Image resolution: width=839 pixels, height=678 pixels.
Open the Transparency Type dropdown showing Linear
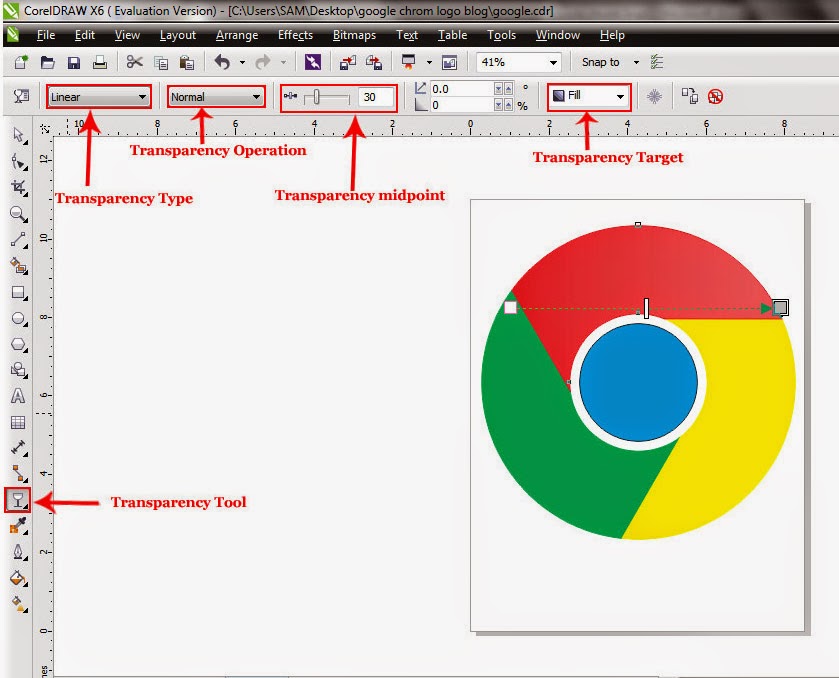(98, 97)
